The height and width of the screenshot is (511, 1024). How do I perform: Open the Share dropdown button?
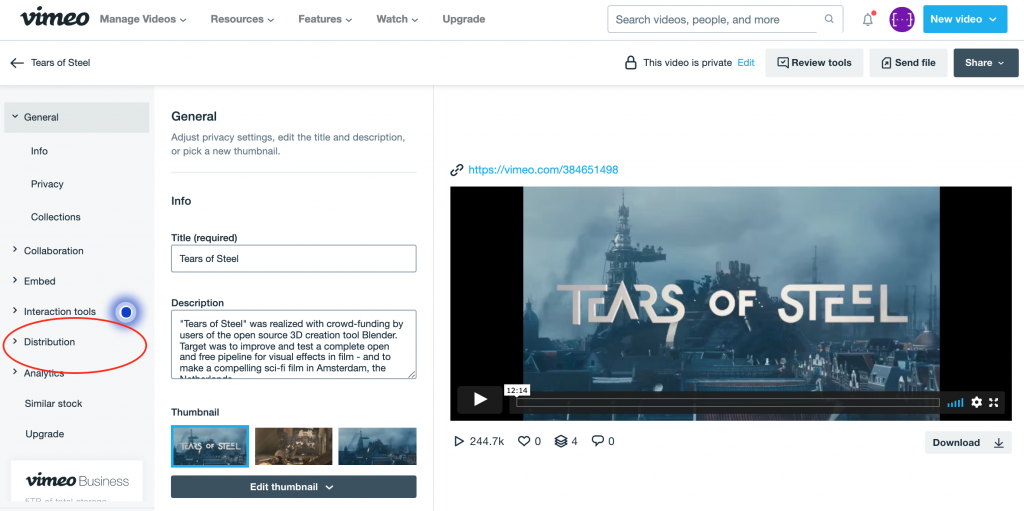tap(984, 63)
